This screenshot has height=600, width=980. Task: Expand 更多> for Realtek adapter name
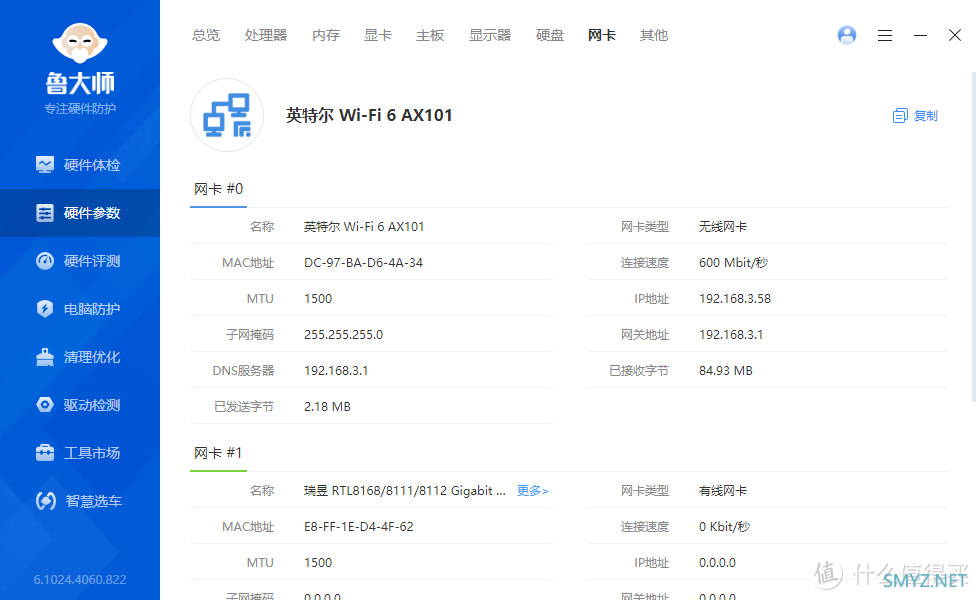click(532, 491)
